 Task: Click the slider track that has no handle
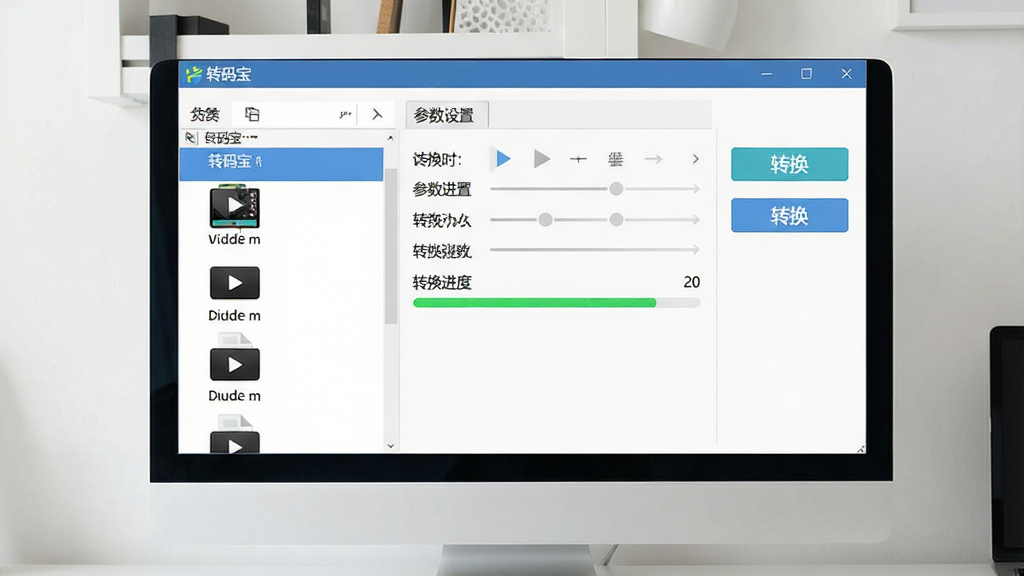coord(595,249)
